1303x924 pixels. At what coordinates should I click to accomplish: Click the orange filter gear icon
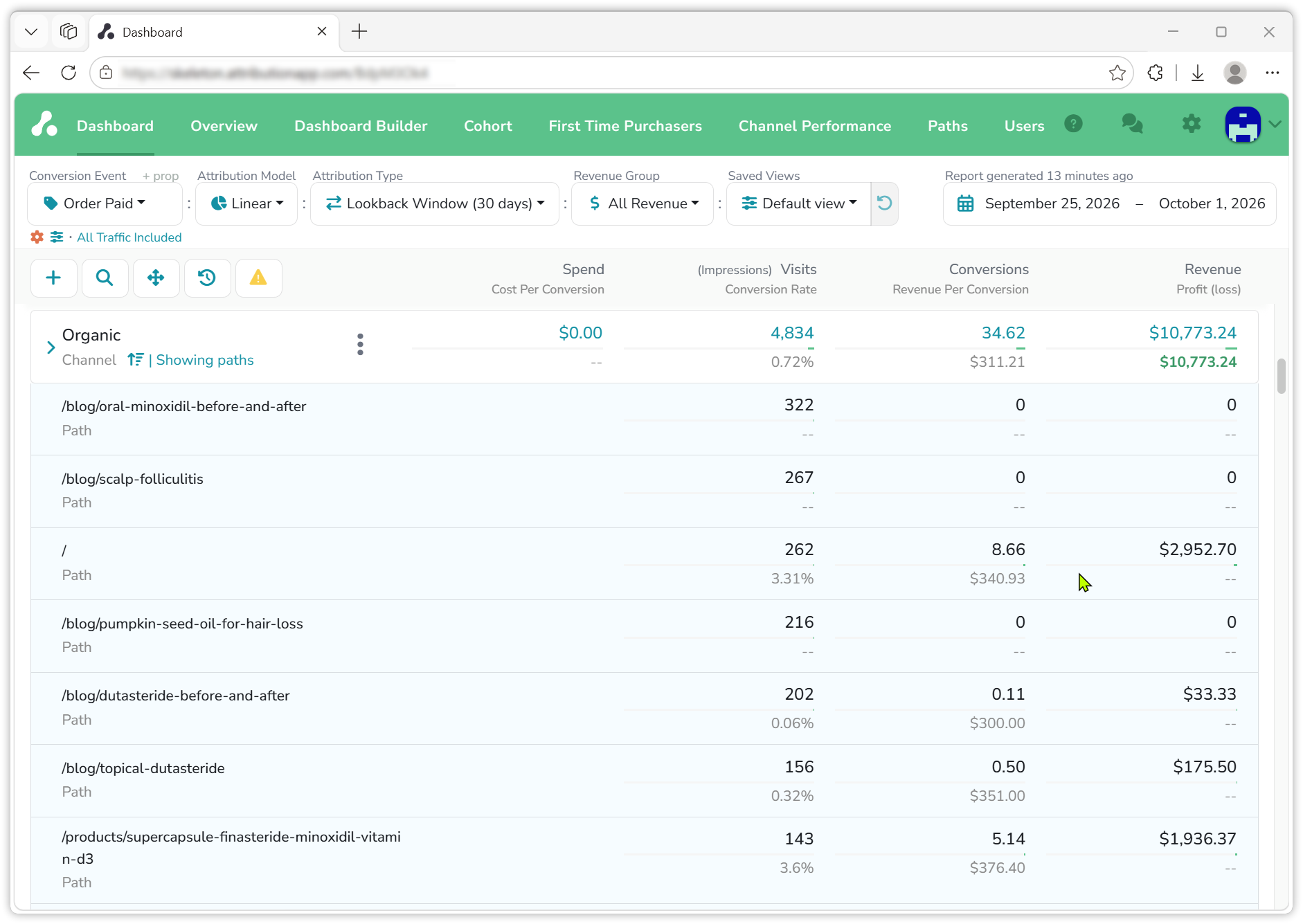click(37, 237)
